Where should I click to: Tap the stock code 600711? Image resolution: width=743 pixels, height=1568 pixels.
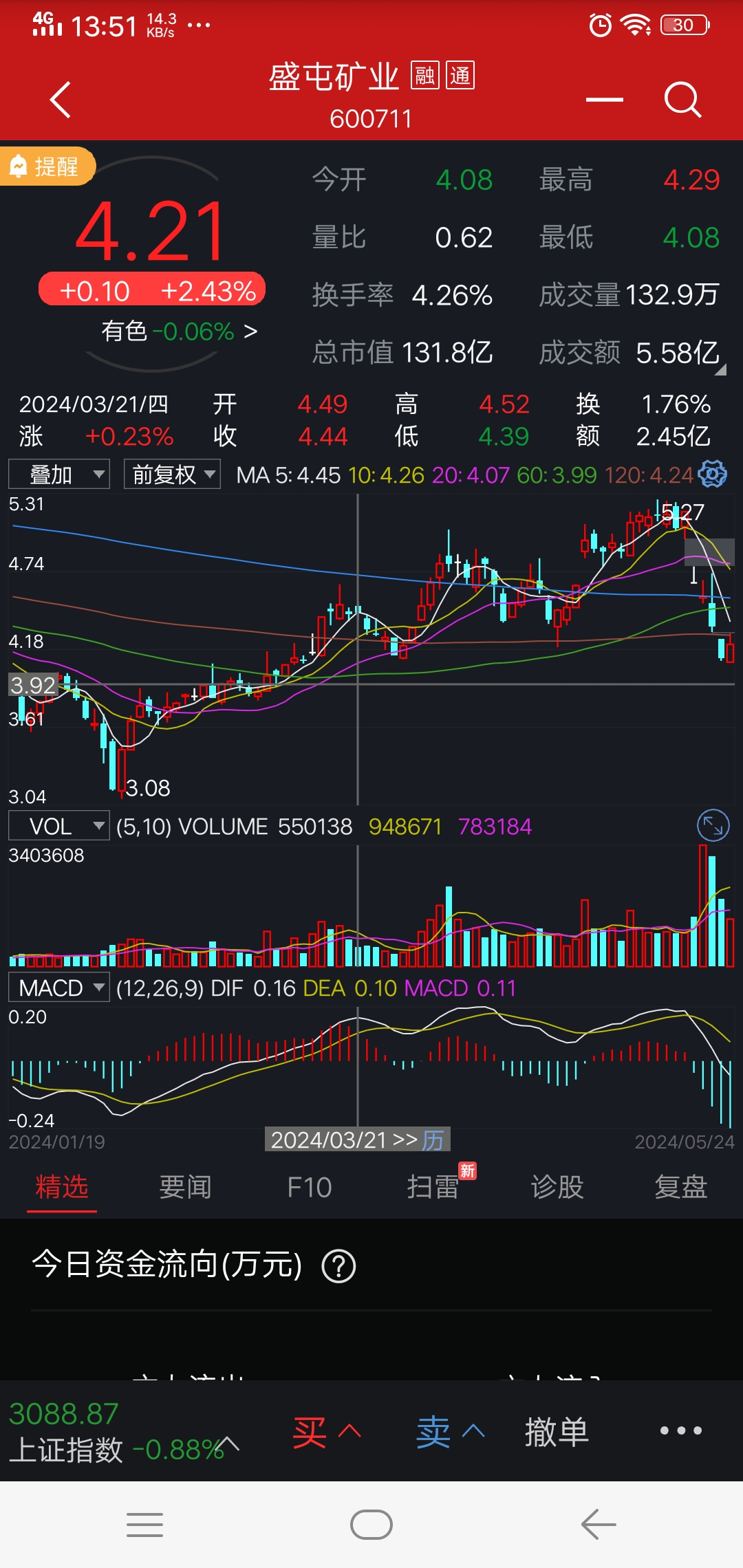[x=371, y=119]
